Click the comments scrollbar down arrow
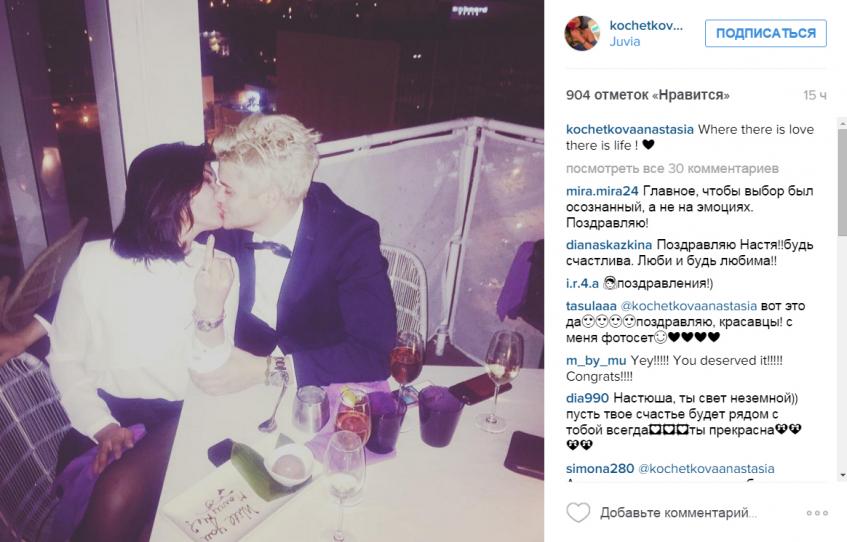This screenshot has width=847, height=542. pyautogui.click(x=842, y=474)
